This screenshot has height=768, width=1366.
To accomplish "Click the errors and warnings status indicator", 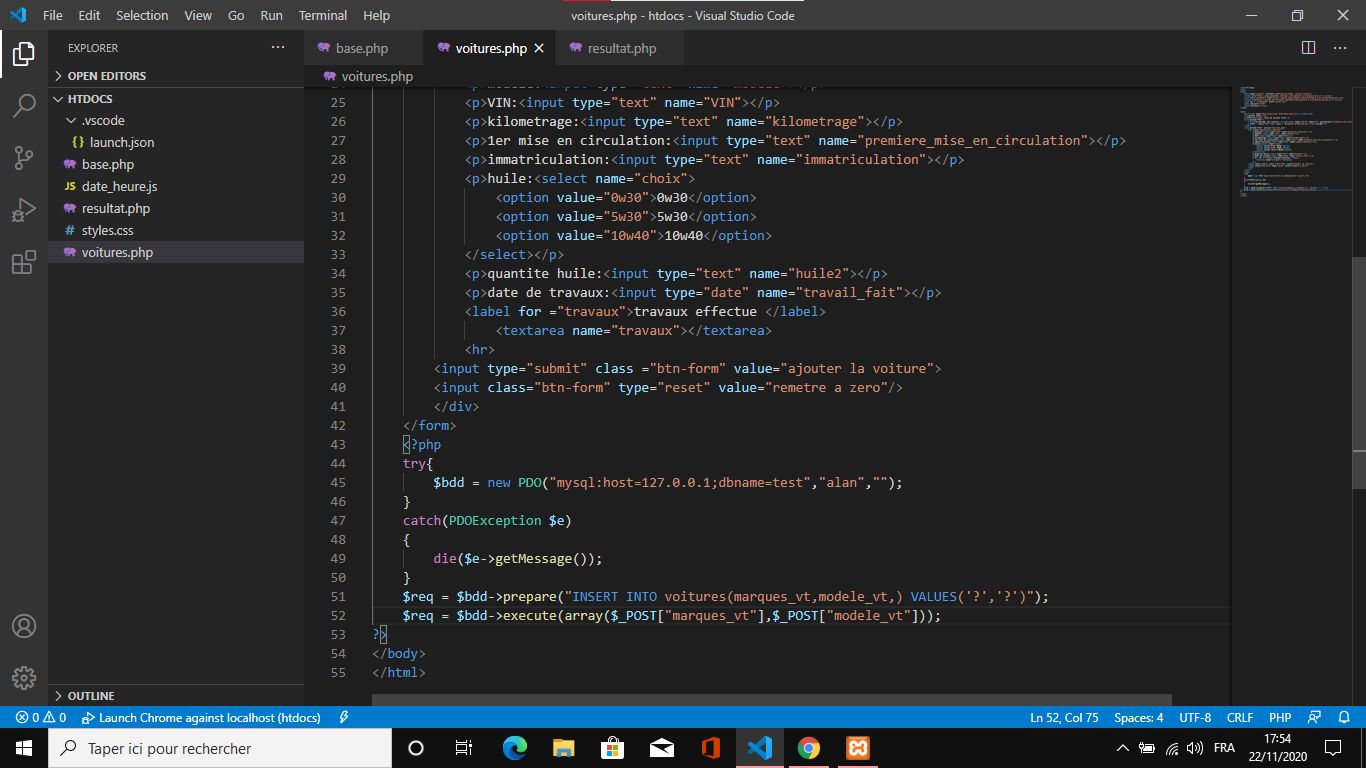I will 41,718.
